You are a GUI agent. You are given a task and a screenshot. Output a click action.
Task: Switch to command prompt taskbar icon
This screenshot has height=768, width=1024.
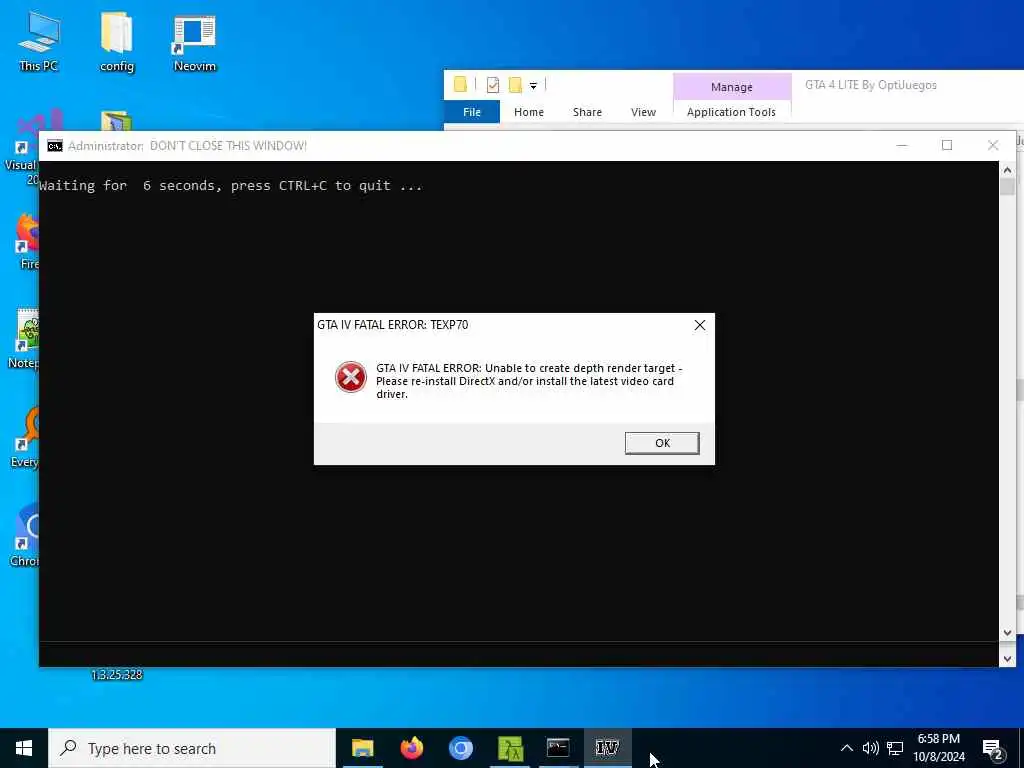click(x=558, y=748)
